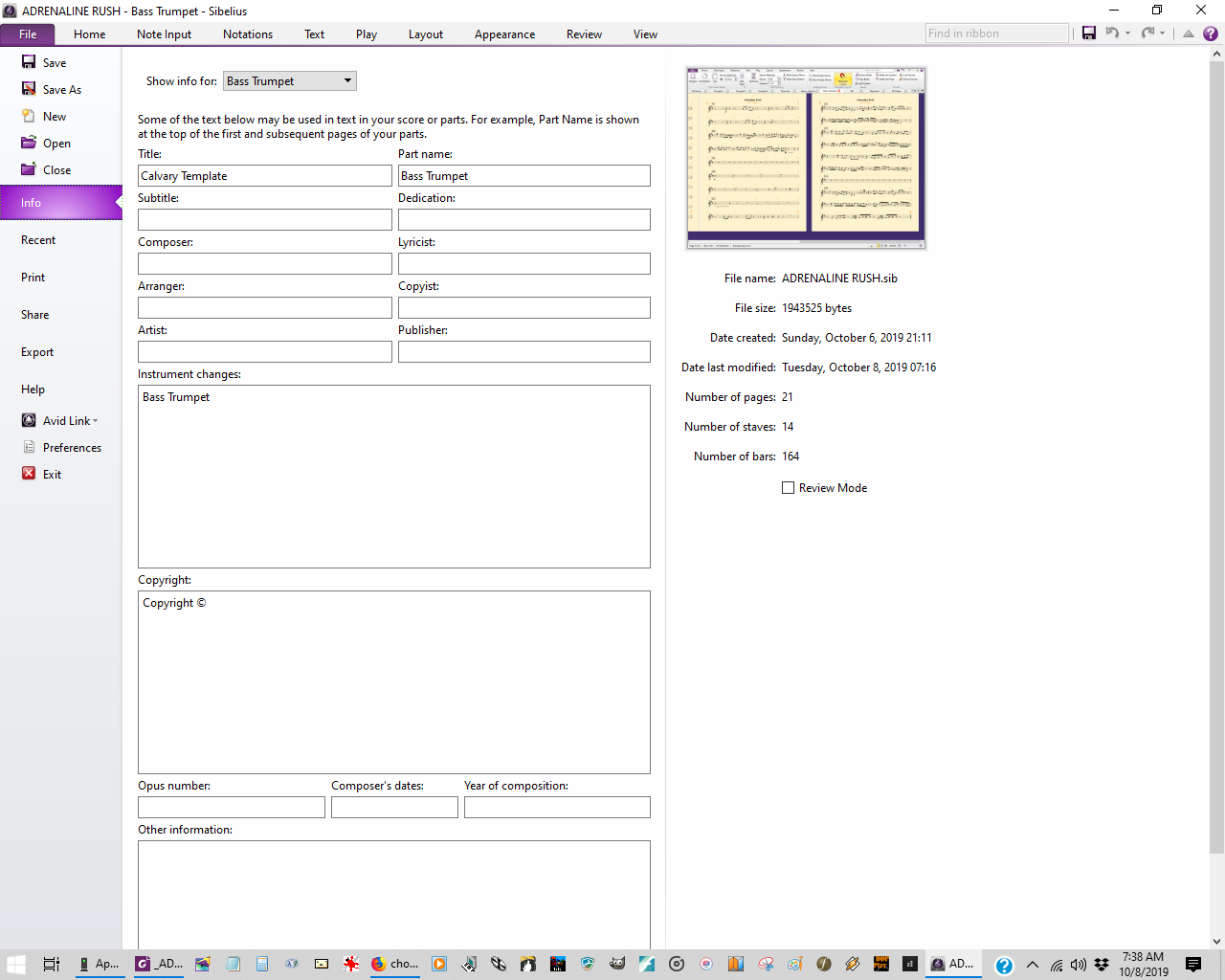Click the Title field containing Calvary Template
Screen dimensions: 1225x980
coord(265,176)
